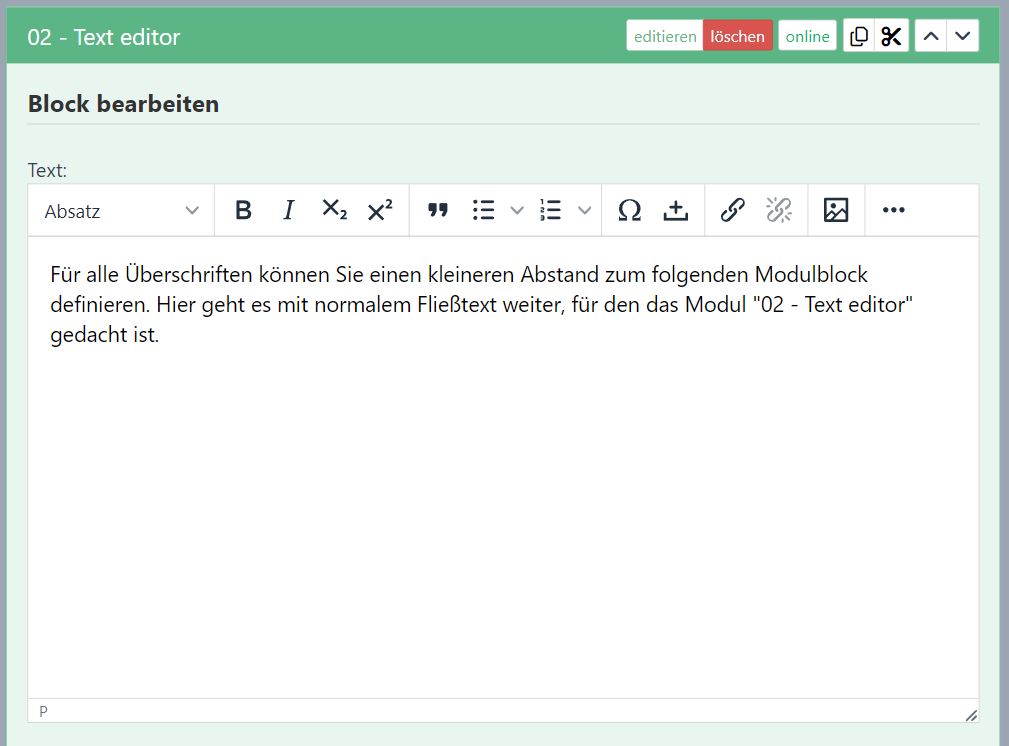The height and width of the screenshot is (746, 1009).
Task: Apply italic formatting
Action: pyautogui.click(x=289, y=210)
